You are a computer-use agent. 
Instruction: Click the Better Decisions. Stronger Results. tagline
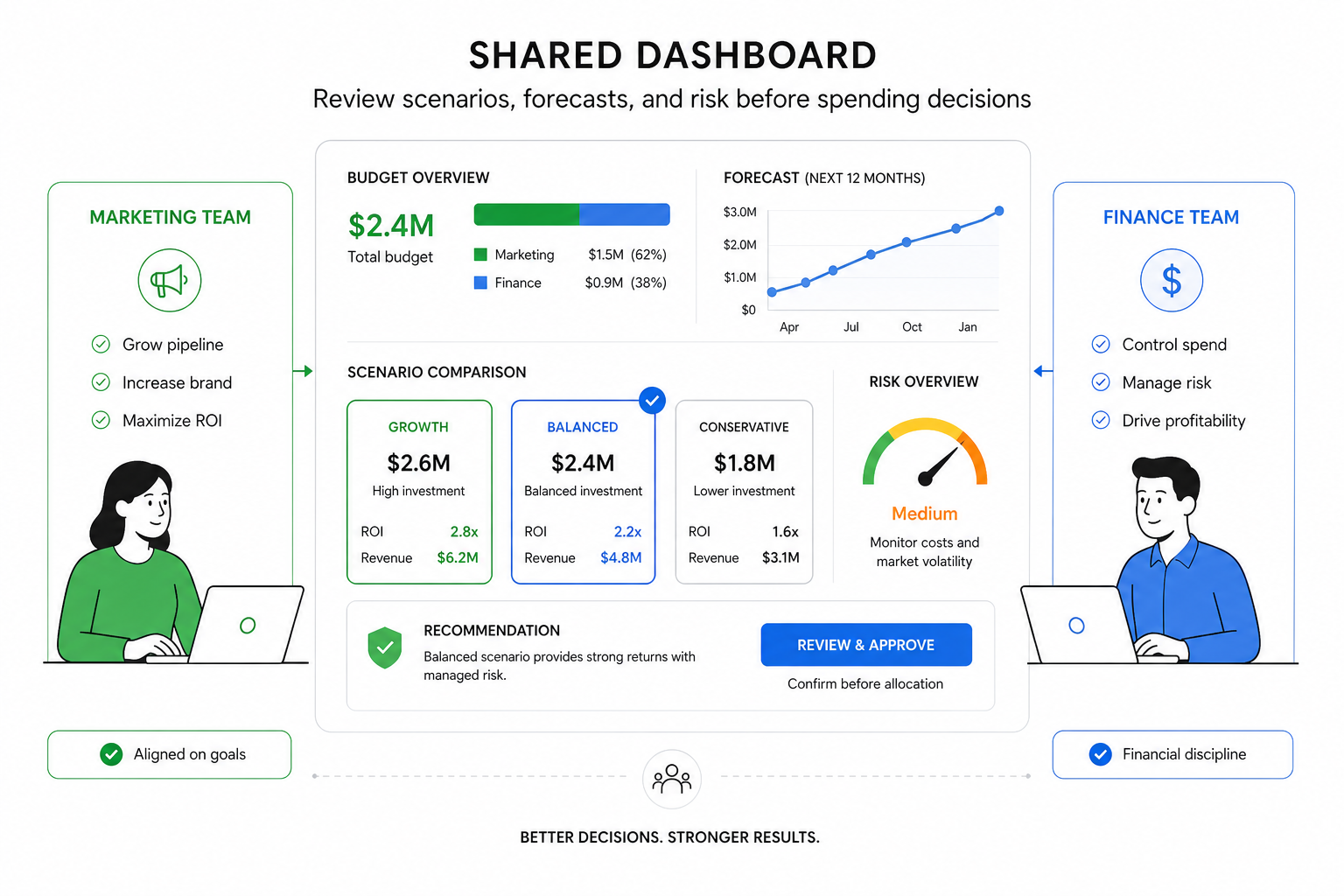(670, 837)
